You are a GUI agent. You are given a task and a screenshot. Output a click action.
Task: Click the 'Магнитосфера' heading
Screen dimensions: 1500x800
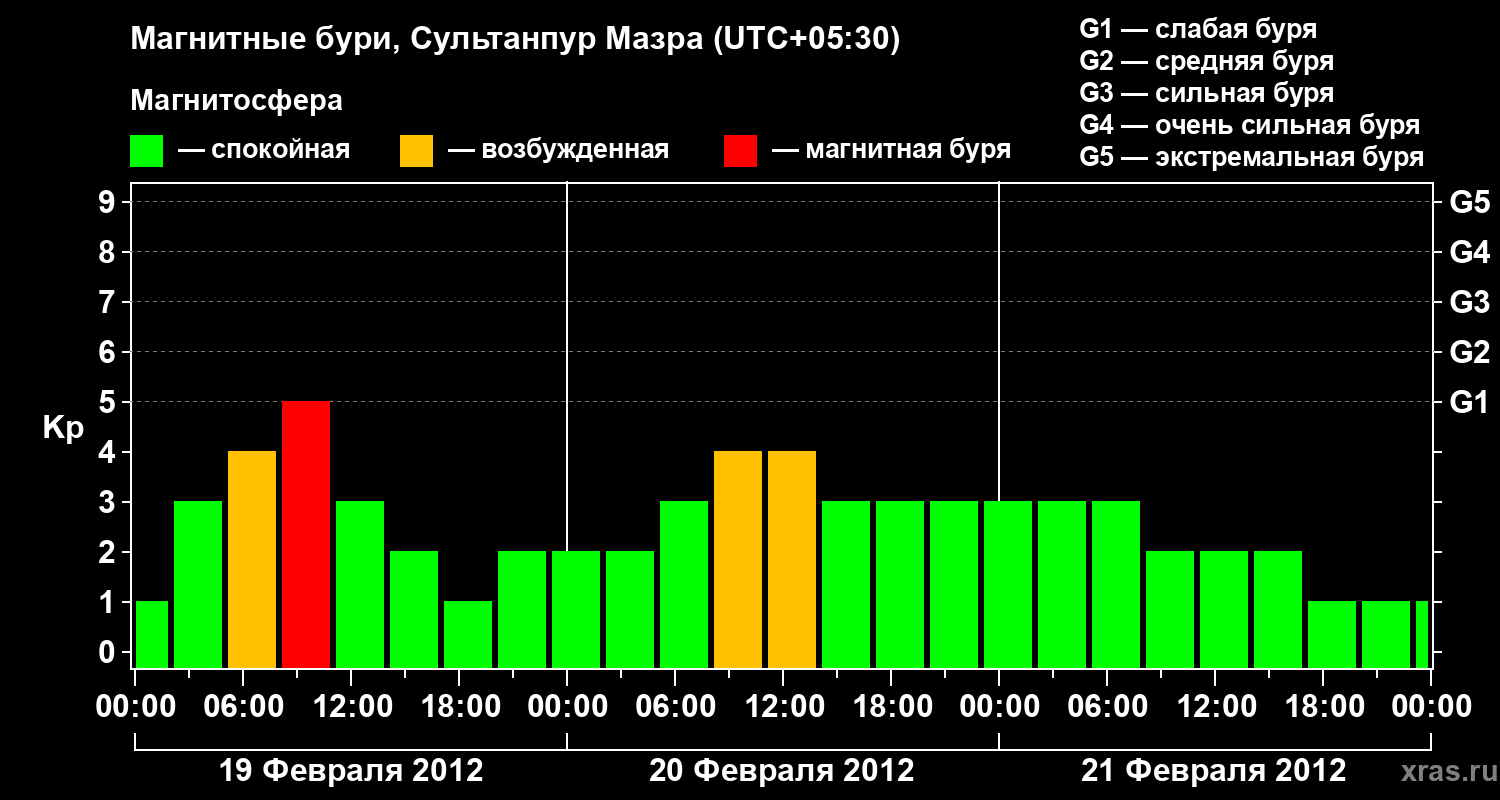(x=237, y=101)
